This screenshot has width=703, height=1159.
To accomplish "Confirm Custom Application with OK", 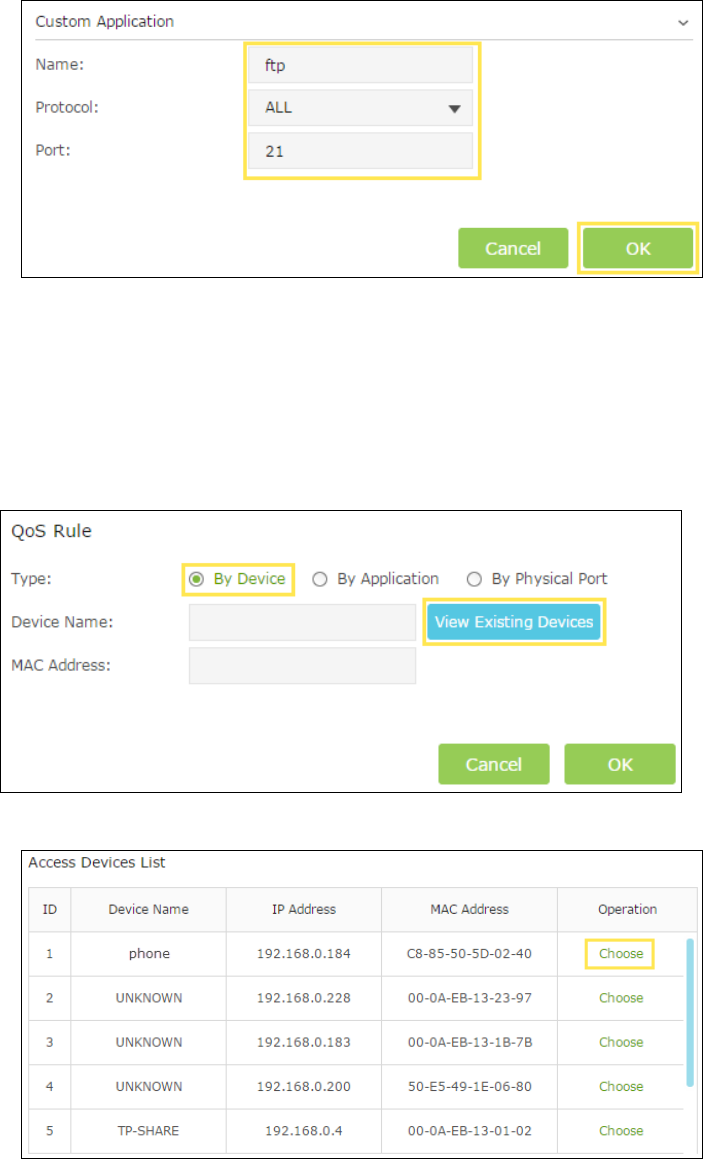I will tap(638, 248).
